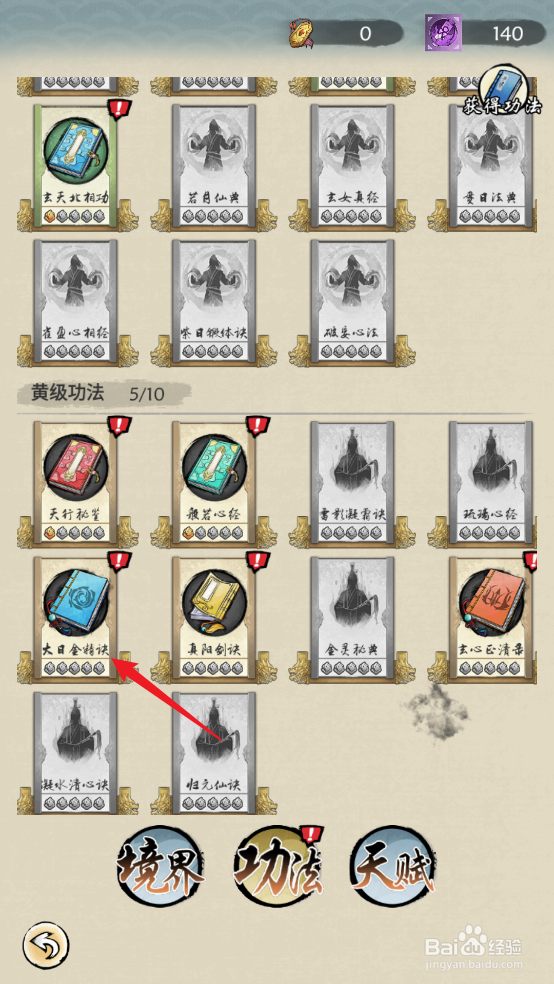
Task: Tap the locked 若月仙典 card
Action: click(214, 164)
